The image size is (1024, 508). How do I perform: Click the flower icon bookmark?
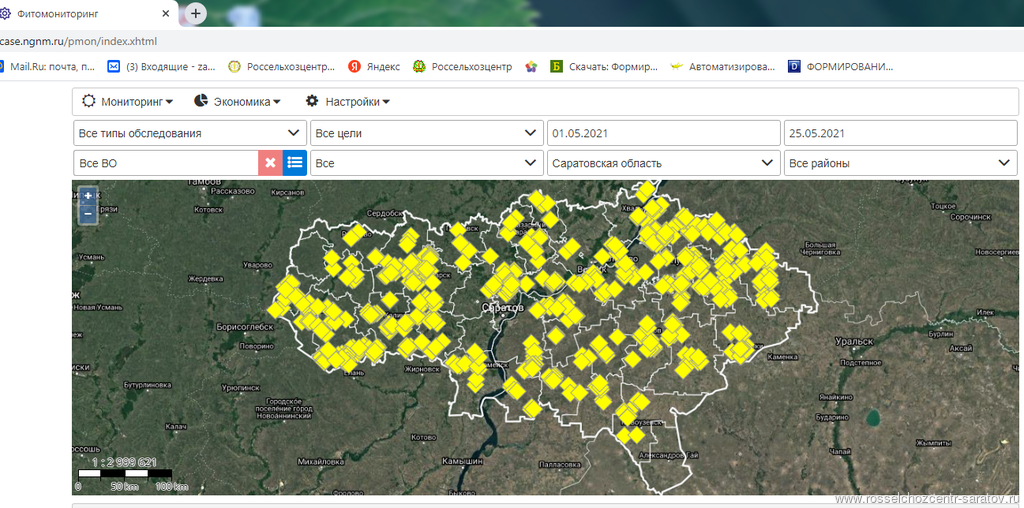pyautogui.click(x=531, y=67)
